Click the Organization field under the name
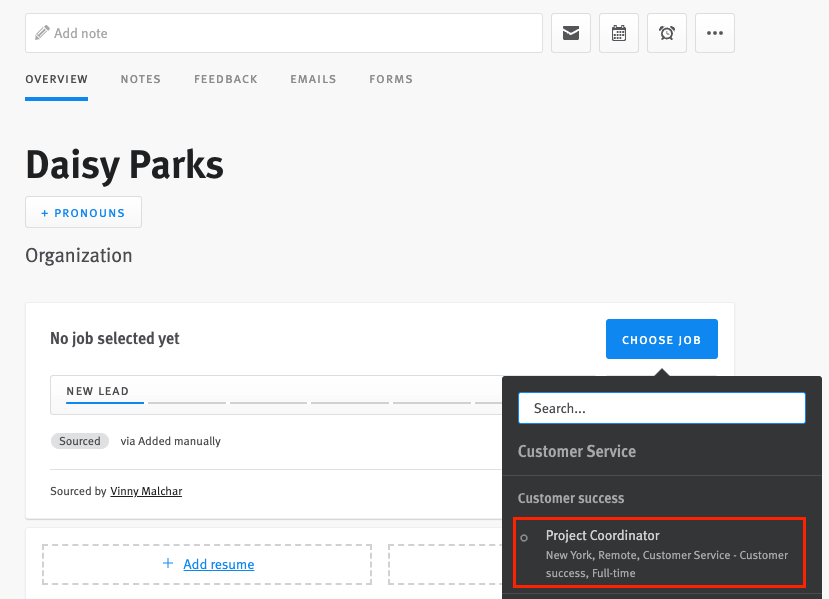The image size is (829, 599). pyautogui.click(x=79, y=255)
